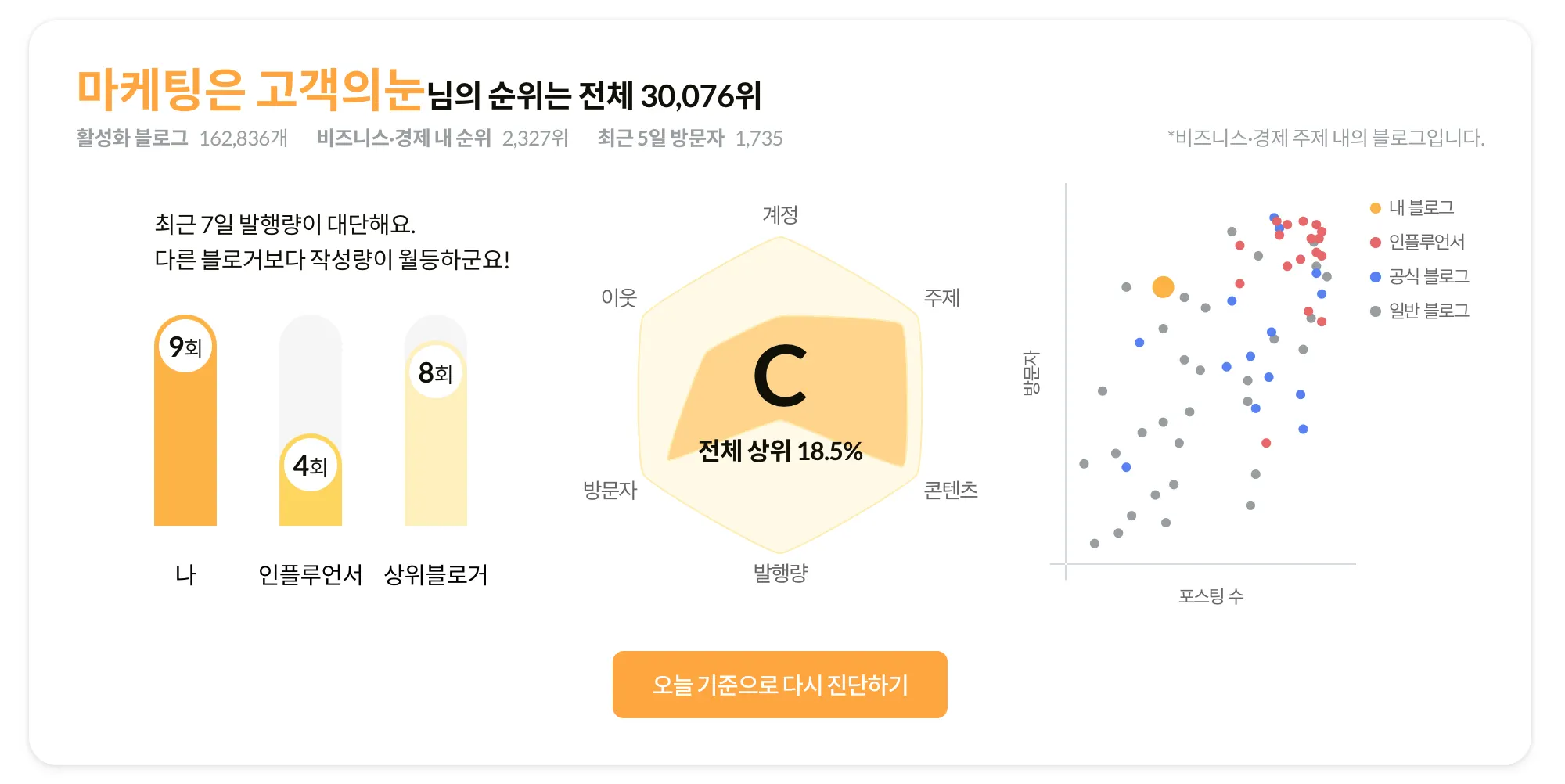Select the 콘텐츠 radar axis label
This screenshot has width=1565, height=784.
951,491
